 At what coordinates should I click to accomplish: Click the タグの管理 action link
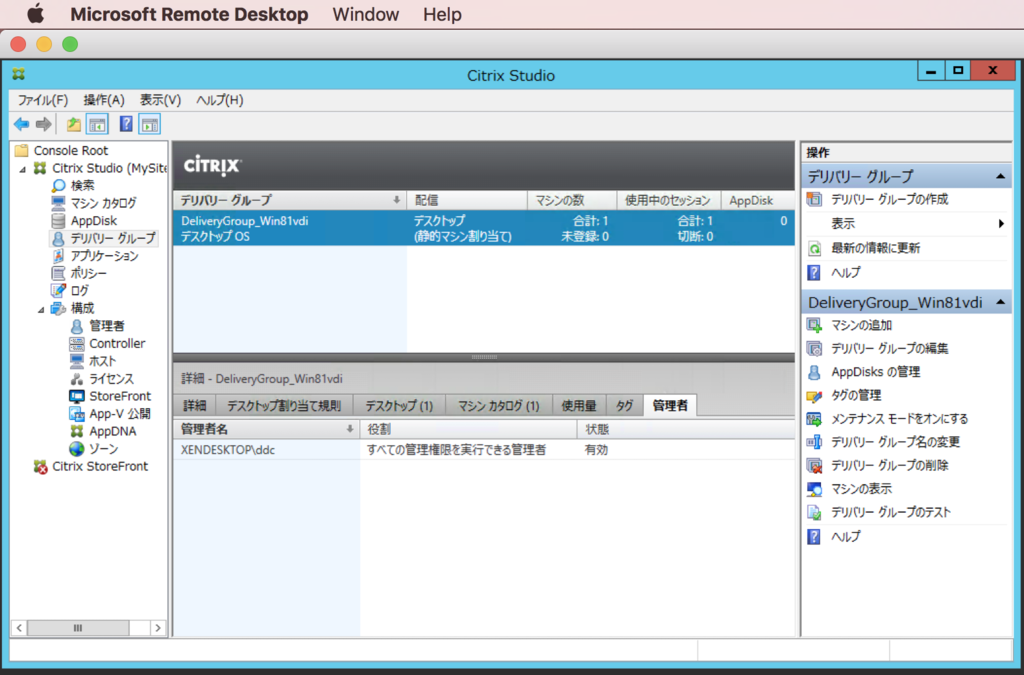coord(856,396)
